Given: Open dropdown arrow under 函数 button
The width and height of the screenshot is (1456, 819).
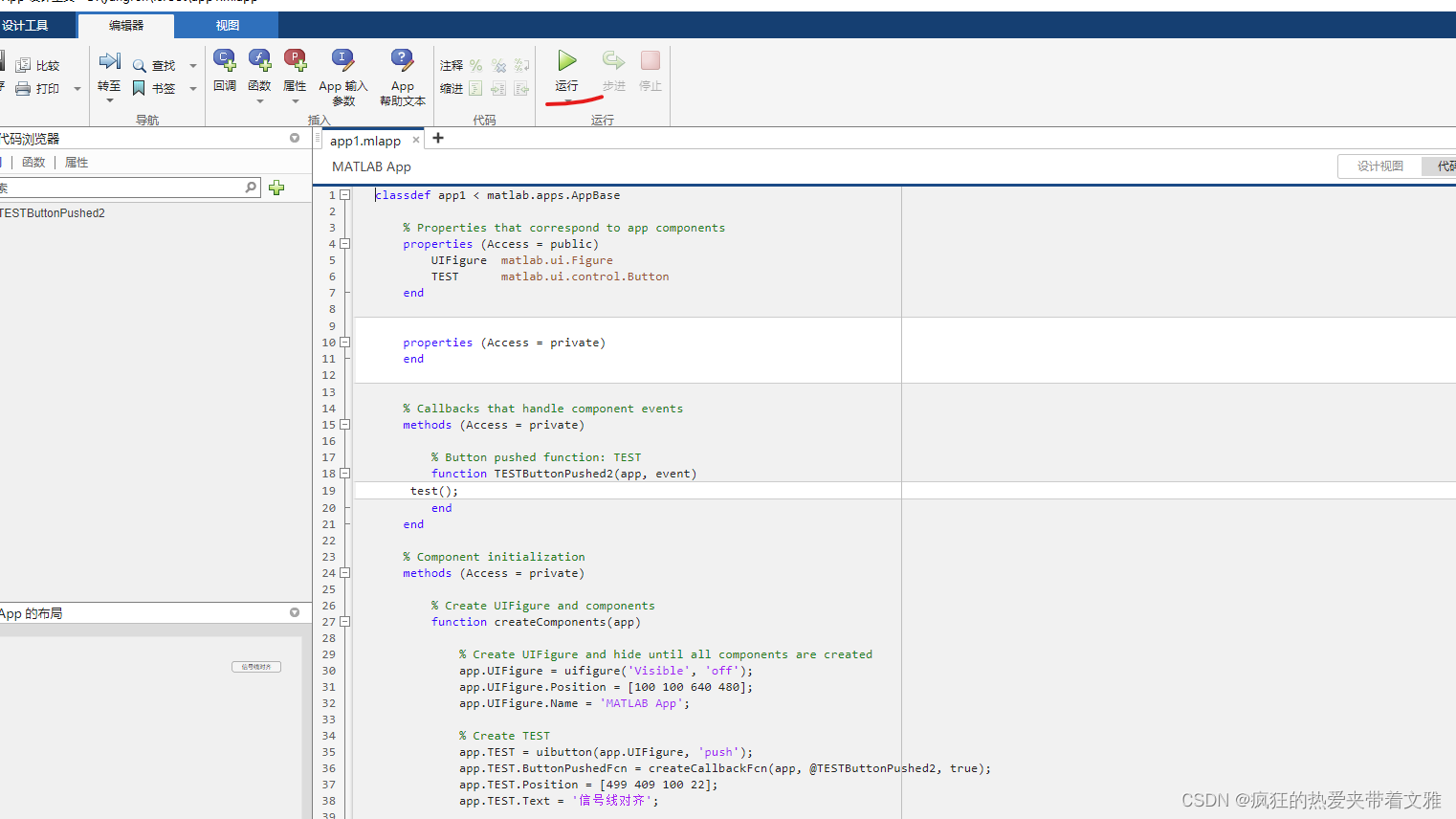Looking at the screenshot, I should click(x=259, y=101).
